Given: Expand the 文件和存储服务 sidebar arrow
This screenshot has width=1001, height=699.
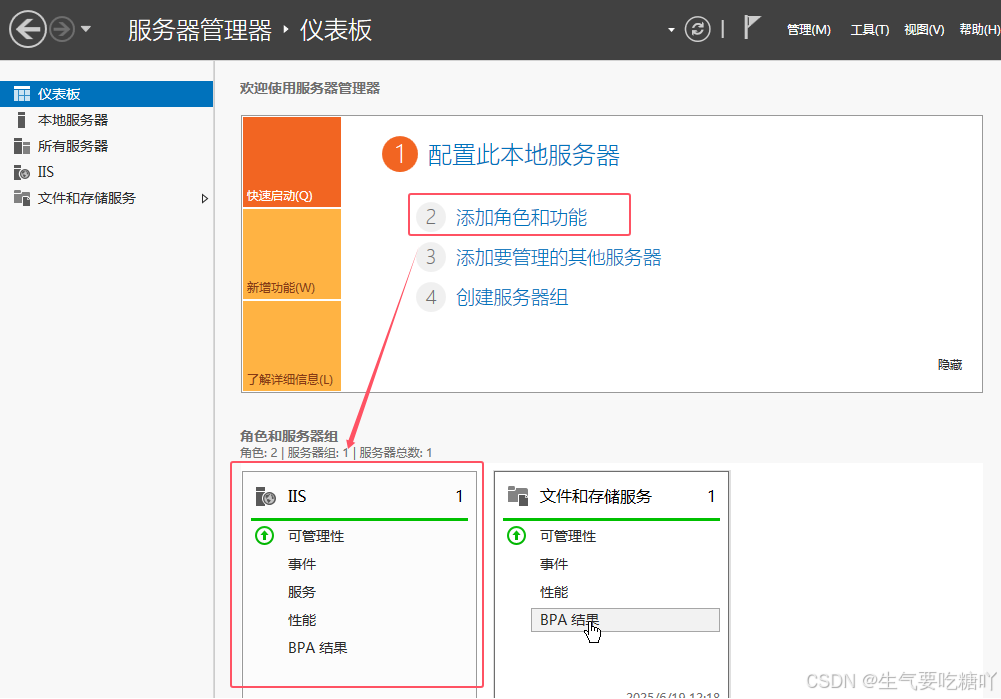Looking at the screenshot, I should point(205,199).
